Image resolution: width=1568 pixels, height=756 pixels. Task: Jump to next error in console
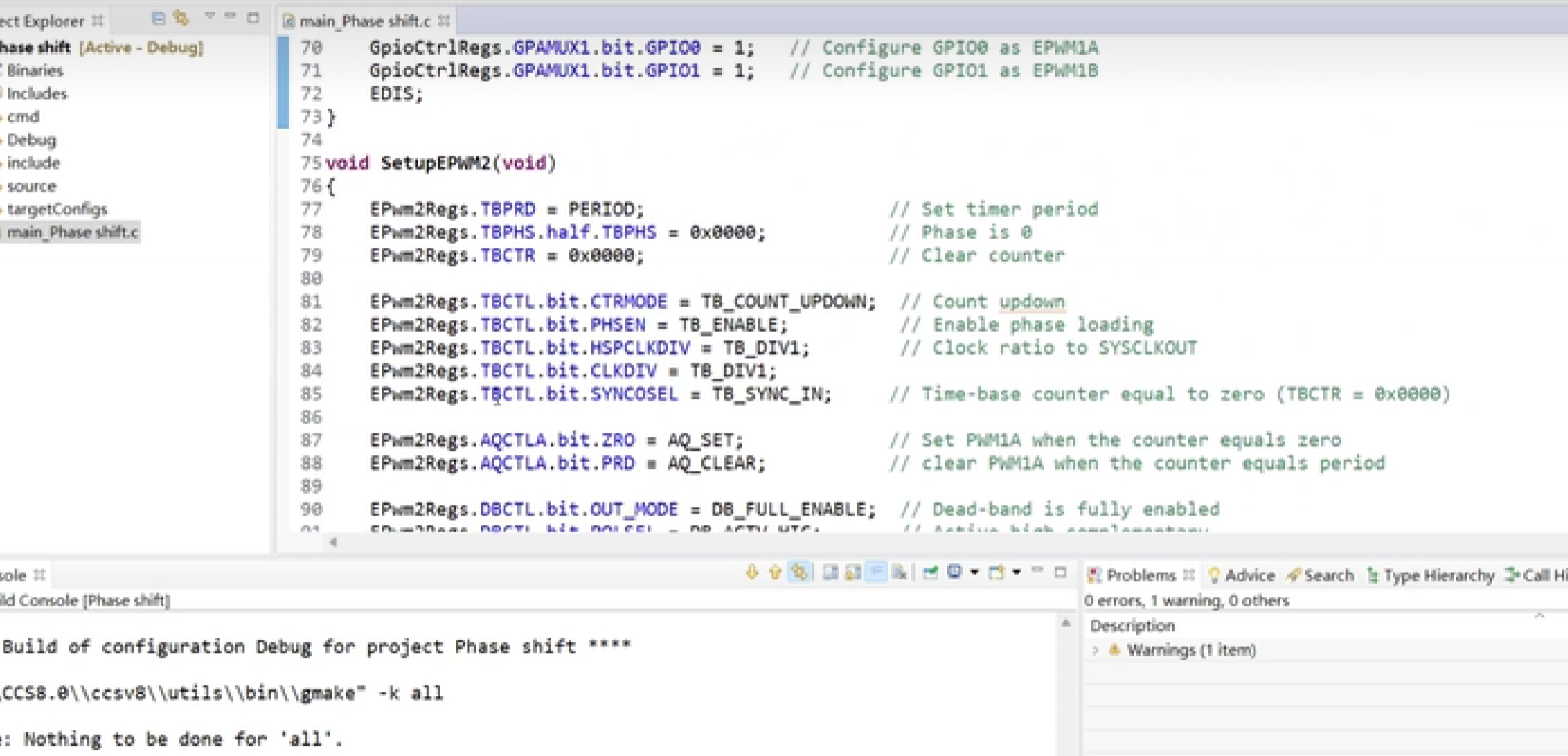pos(752,572)
